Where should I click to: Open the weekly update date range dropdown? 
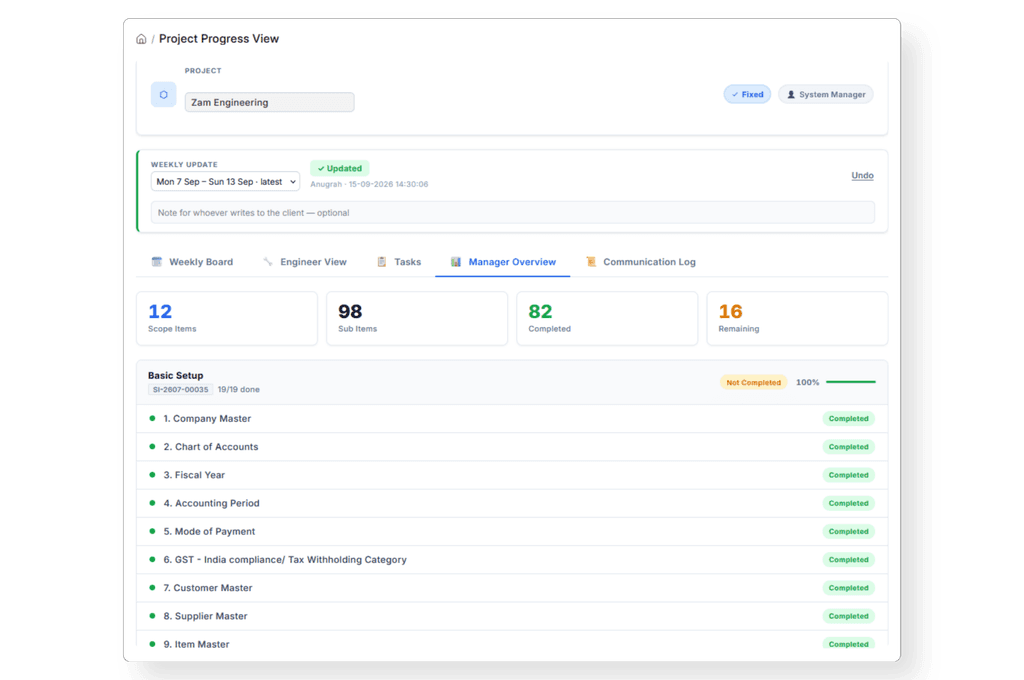point(225,182)
